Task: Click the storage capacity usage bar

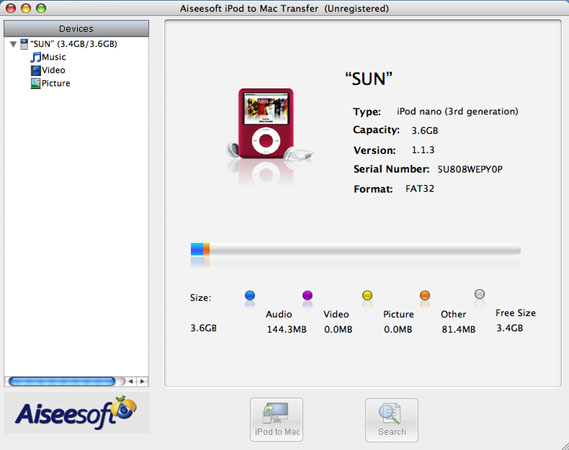Action: pos(356,249)
